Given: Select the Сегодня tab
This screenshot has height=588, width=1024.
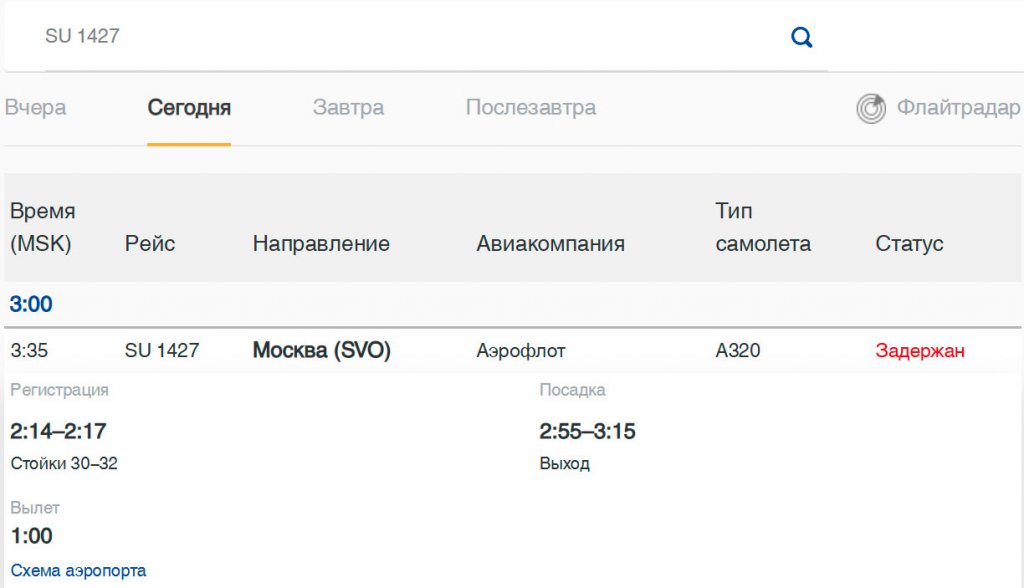Looking at the screenshot, I should [x=189, y=108].
